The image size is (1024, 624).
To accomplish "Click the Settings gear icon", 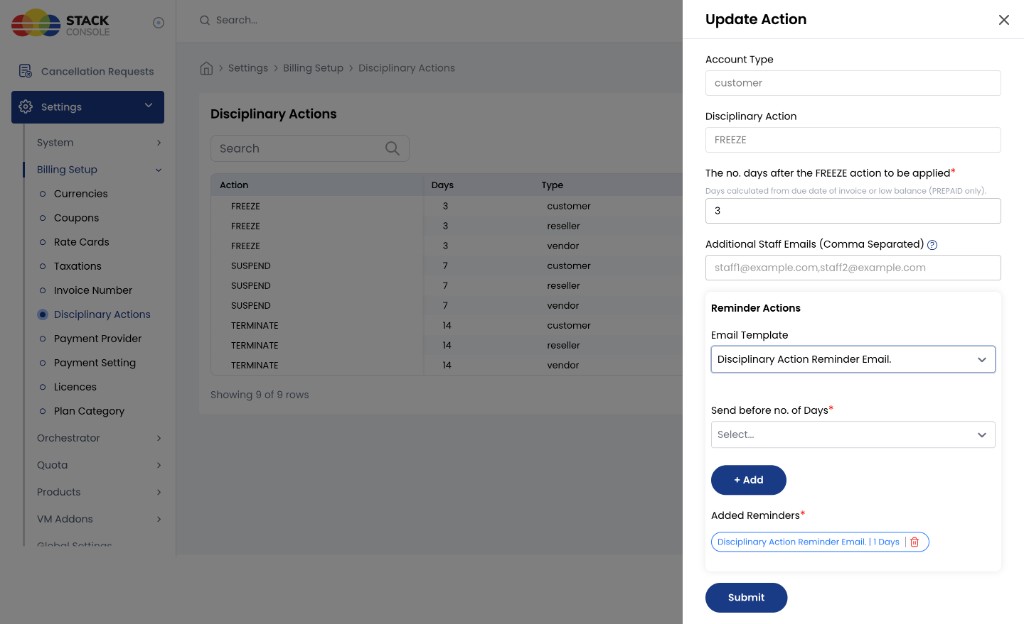I will point(25,107).
